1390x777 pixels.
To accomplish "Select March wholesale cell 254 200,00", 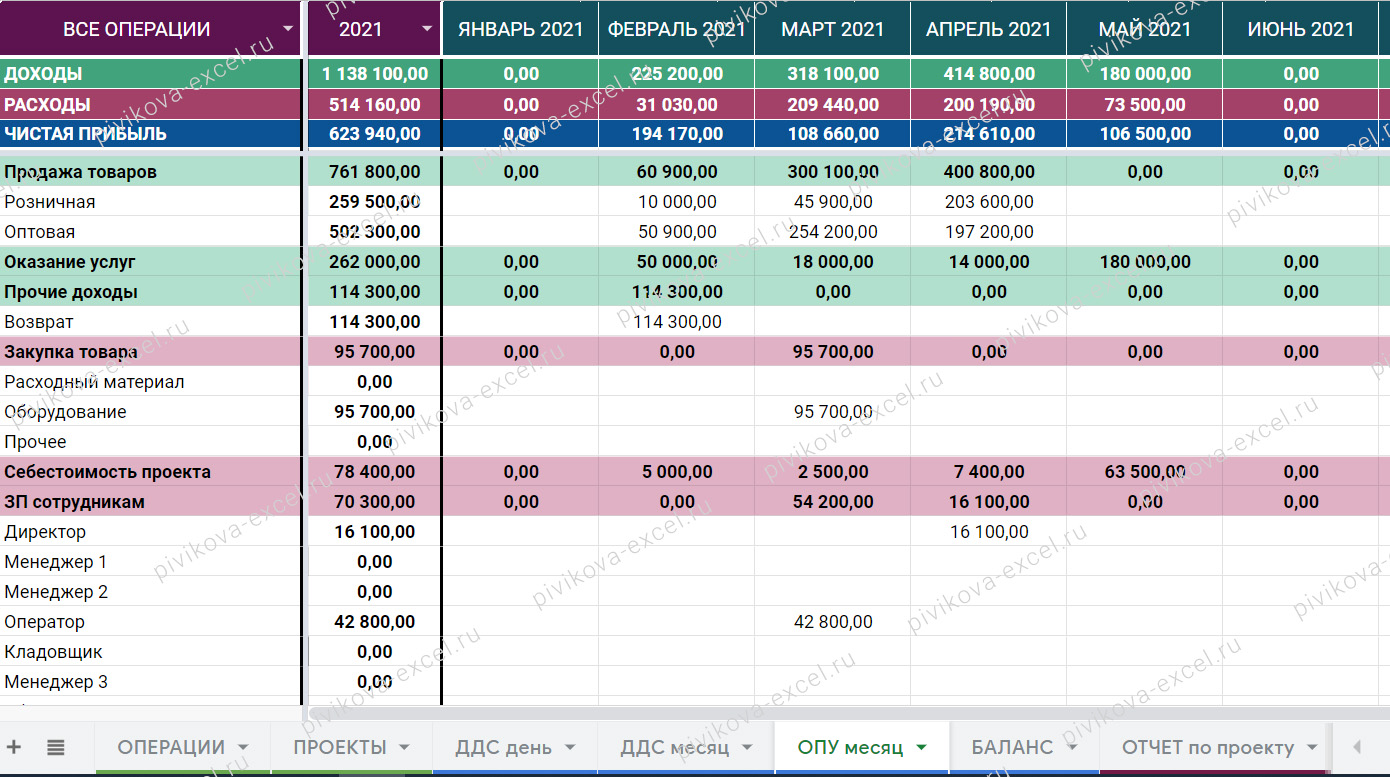I will [x=833, y=232].
